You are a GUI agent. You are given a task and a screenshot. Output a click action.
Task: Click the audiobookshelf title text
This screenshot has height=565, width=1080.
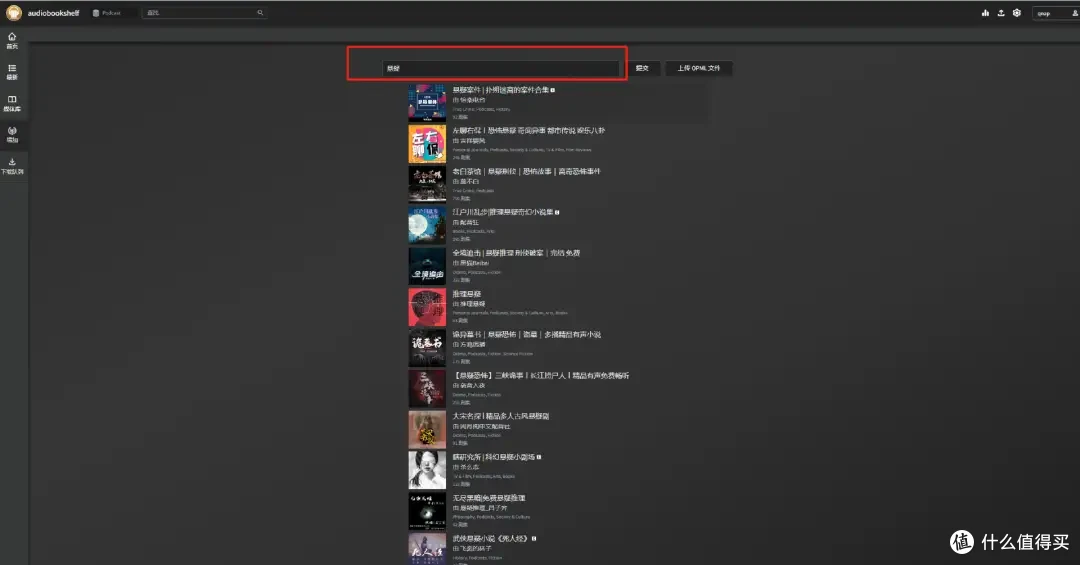[x=54, y=13]
